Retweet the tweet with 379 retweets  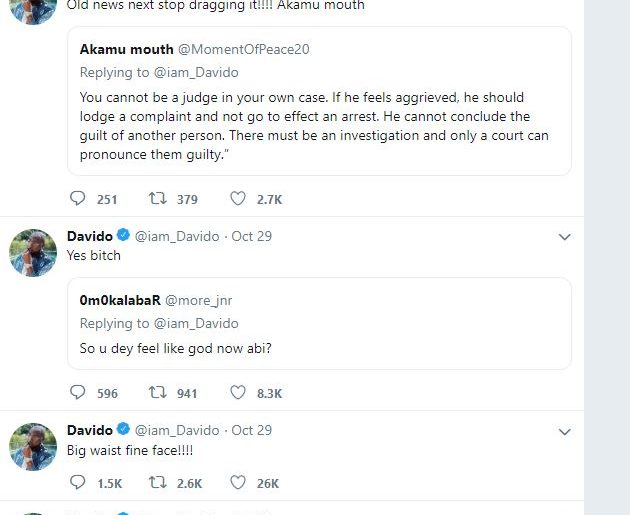[x=156, y=199]
